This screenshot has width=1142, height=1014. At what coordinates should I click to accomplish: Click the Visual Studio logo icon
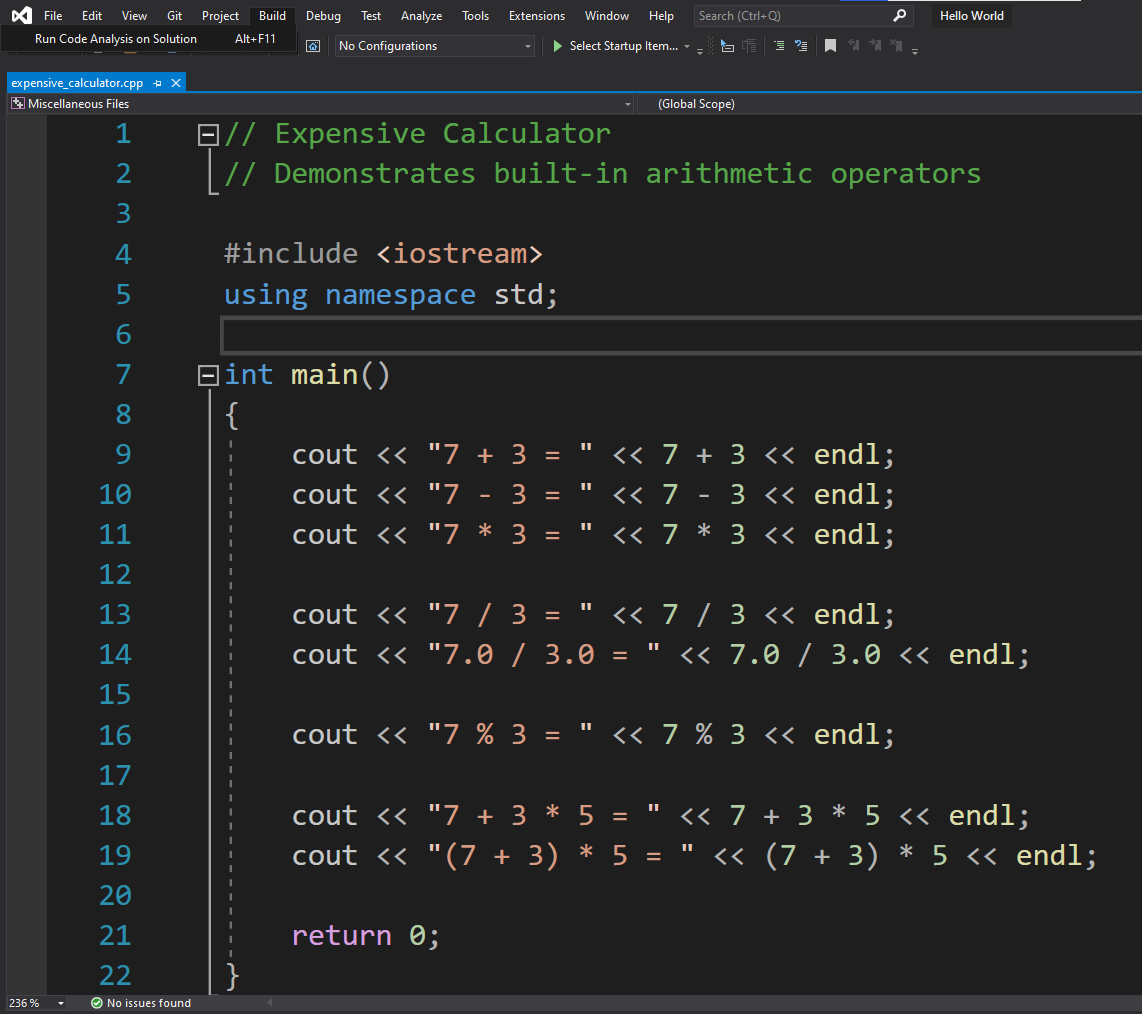(x=21, y=15)
